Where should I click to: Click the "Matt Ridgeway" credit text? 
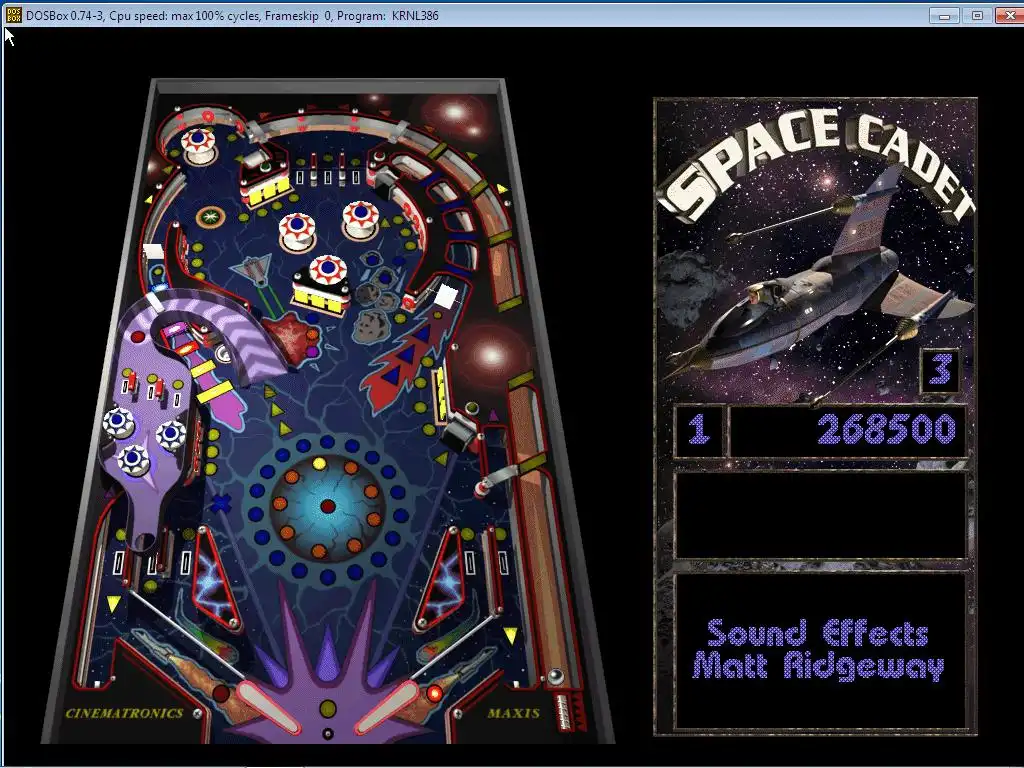pos(818,666)
